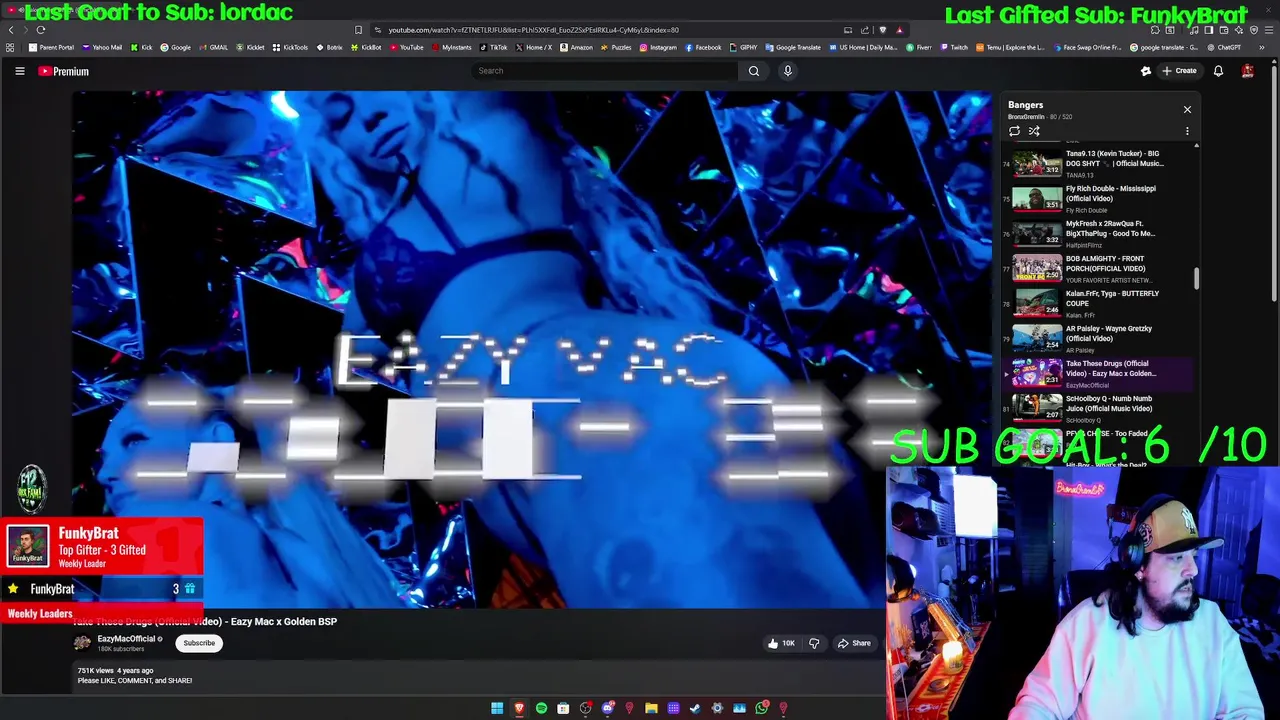Viewport: 1280px width, 720px height.
Task: Open YouTube notifications bell
Action: [1218, 71]
